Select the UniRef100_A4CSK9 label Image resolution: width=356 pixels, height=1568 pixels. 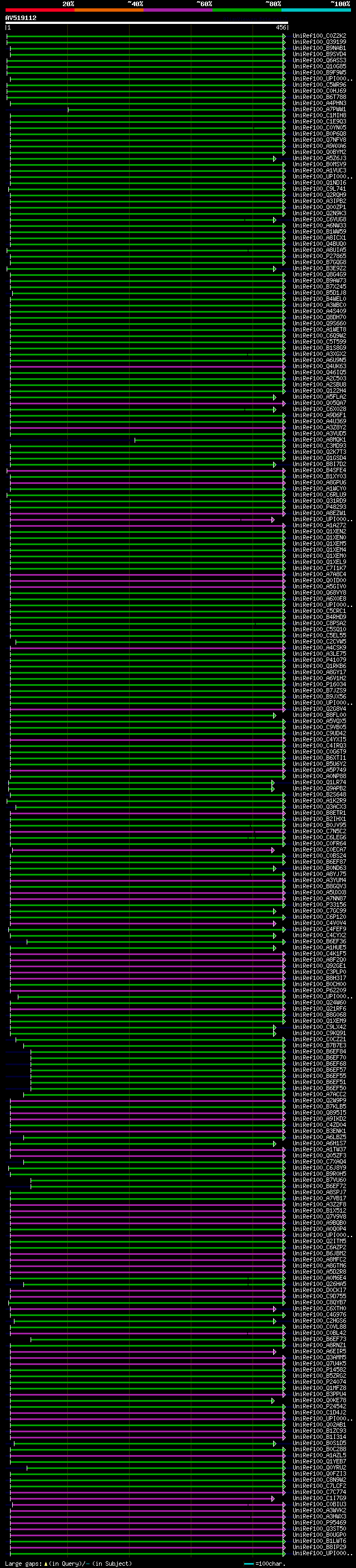pos(319,647)
